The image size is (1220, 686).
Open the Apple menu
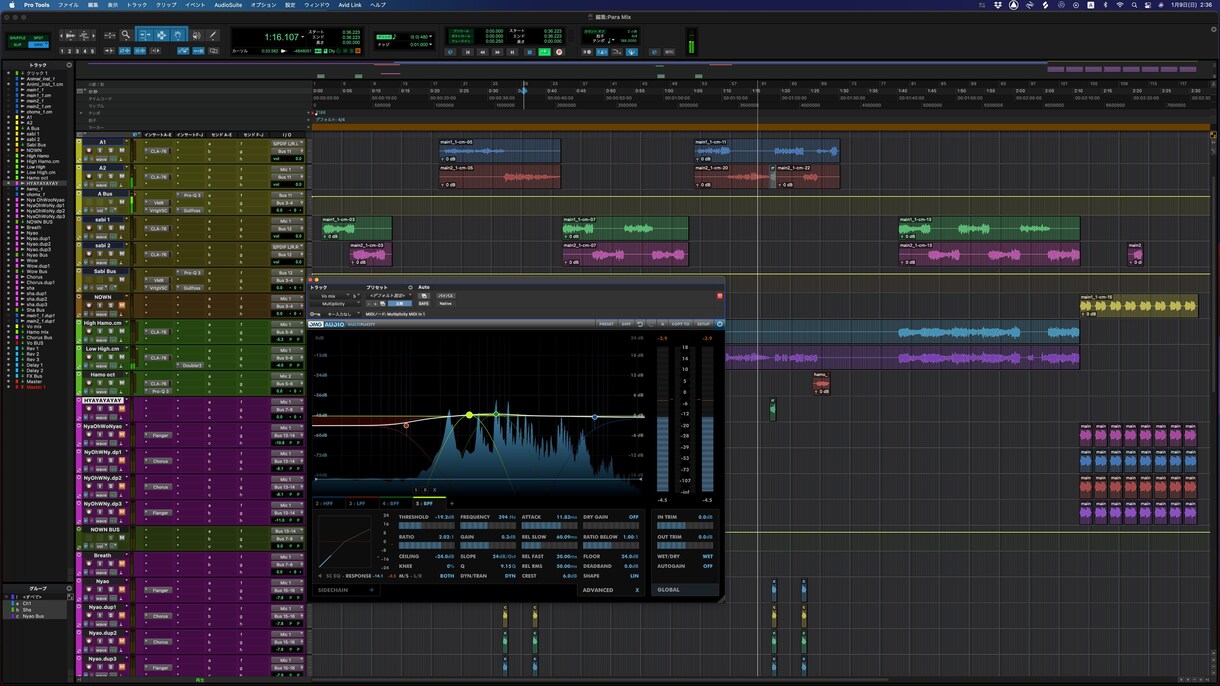[x=11, y=5]
